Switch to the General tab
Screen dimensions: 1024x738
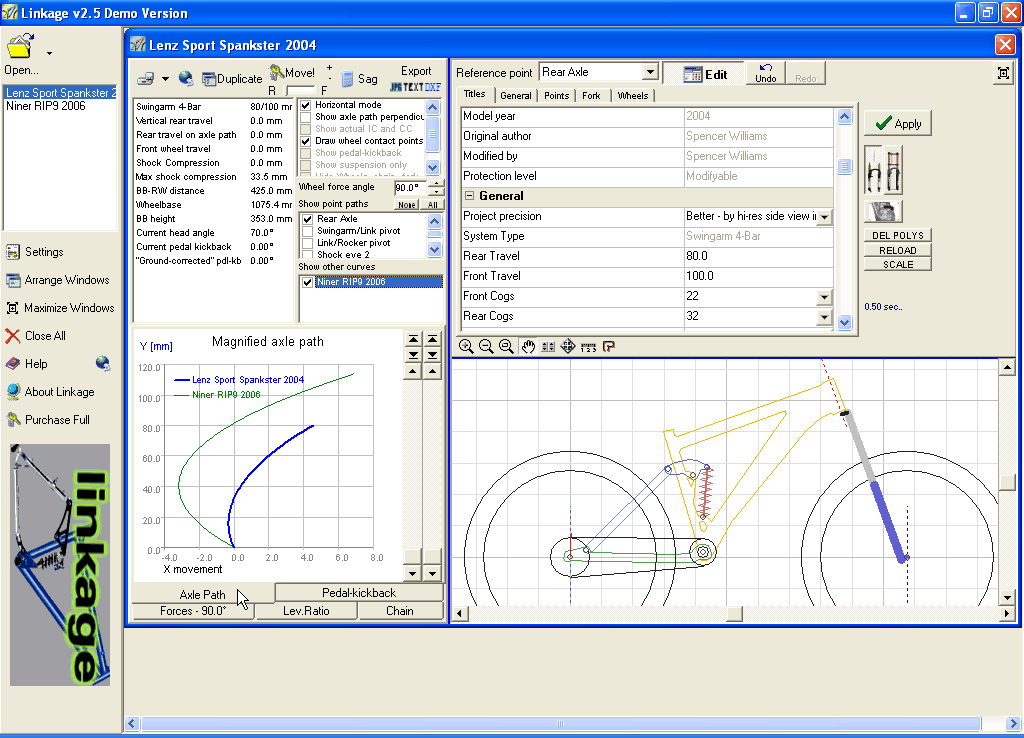[x=515, y=95]
